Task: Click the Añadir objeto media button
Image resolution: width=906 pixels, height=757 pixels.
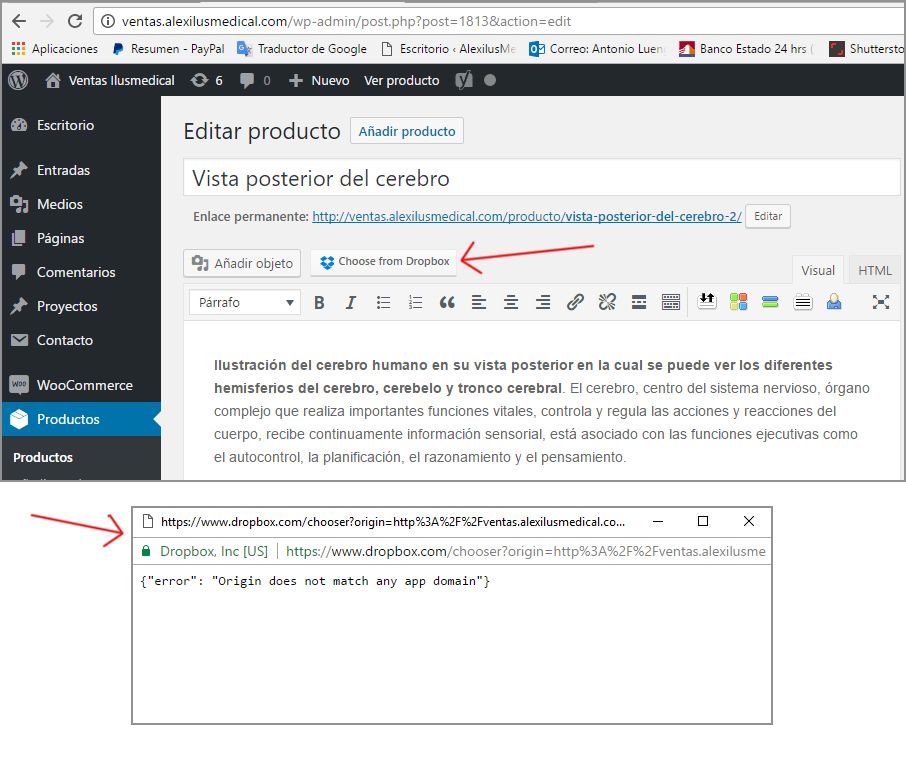Action: coord(242,264)
